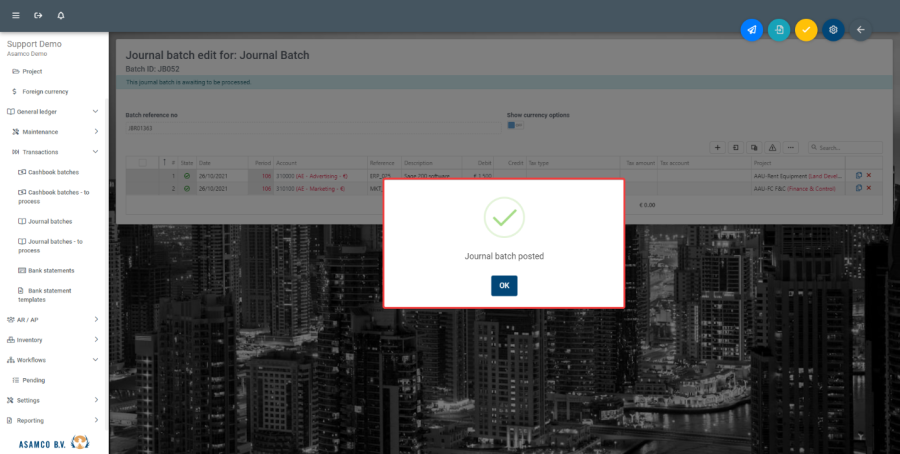Click the back arrow round button
The width and height of the screenshot is (900, 454).
point(860,30)
